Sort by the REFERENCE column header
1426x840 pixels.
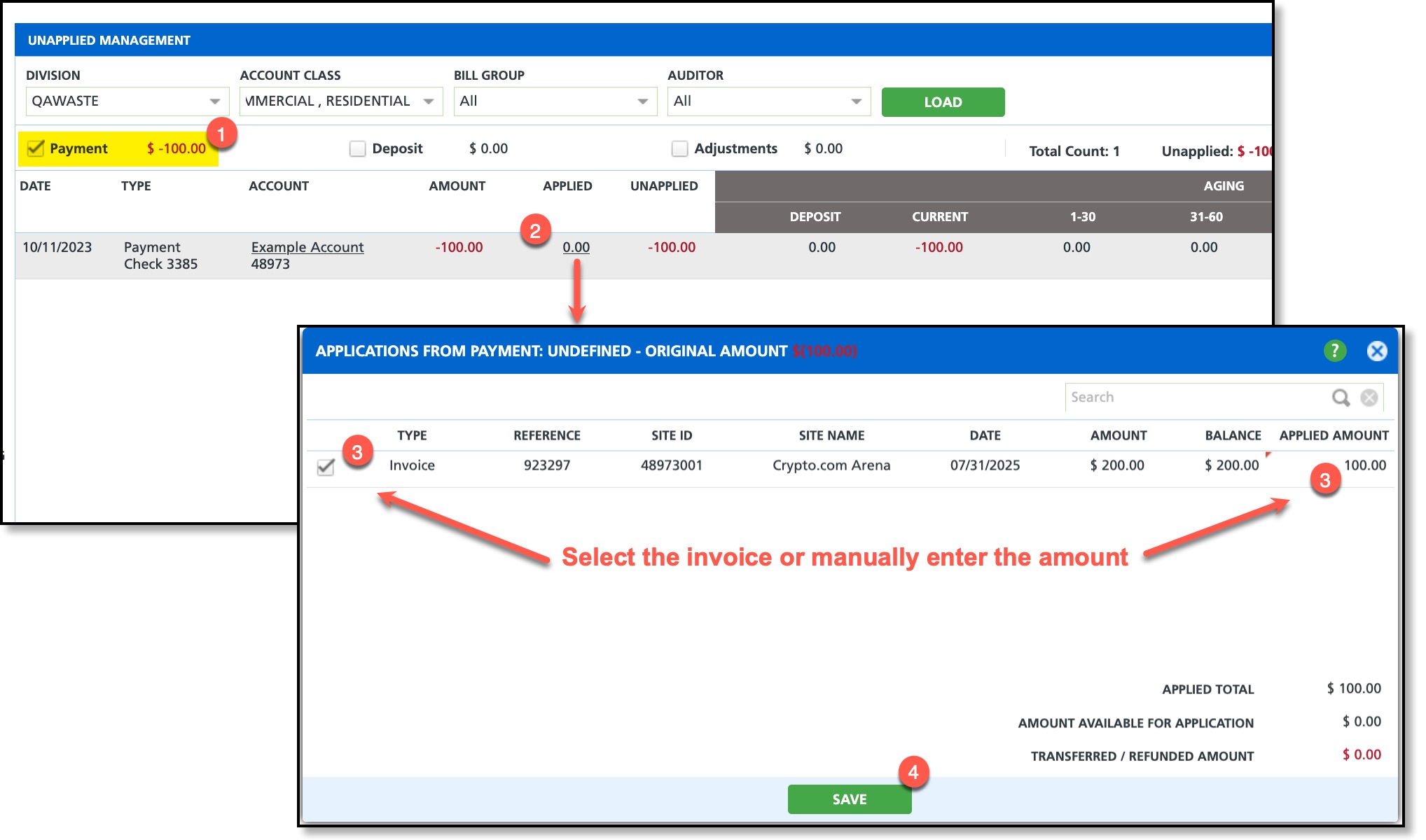point(546,435)
